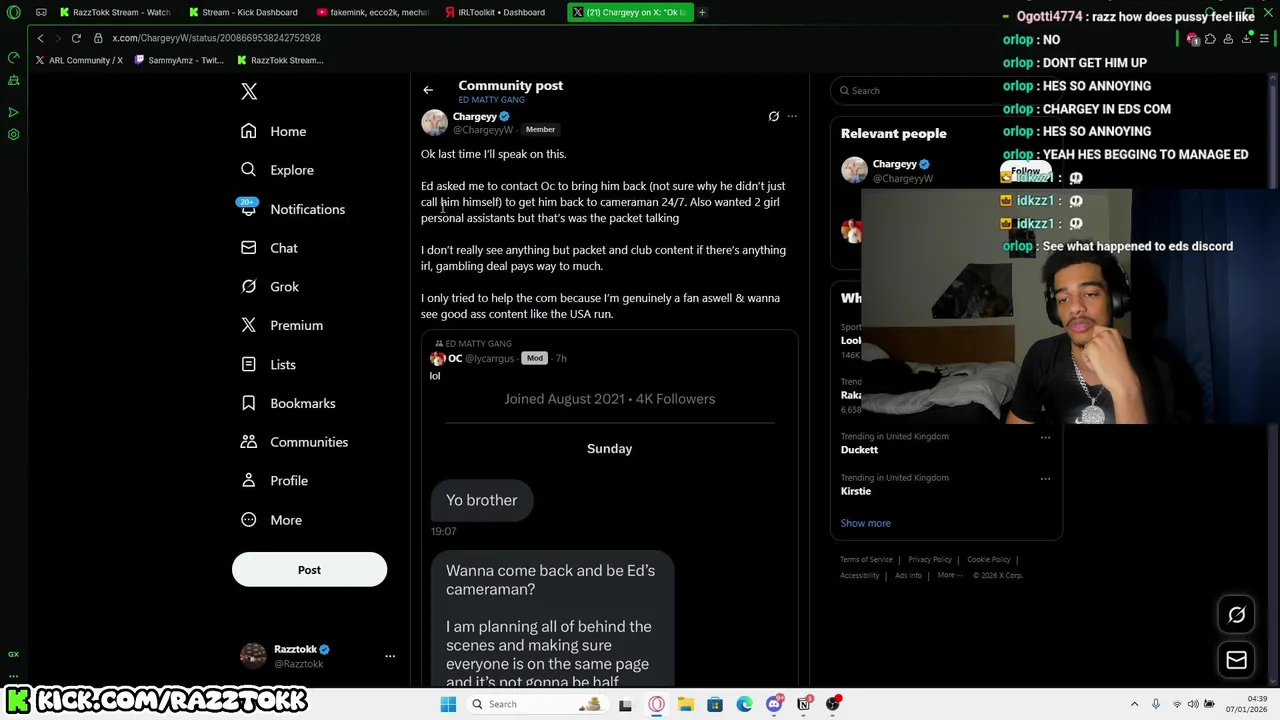Open Profile from the sidebar

click(x=274, y=481)
